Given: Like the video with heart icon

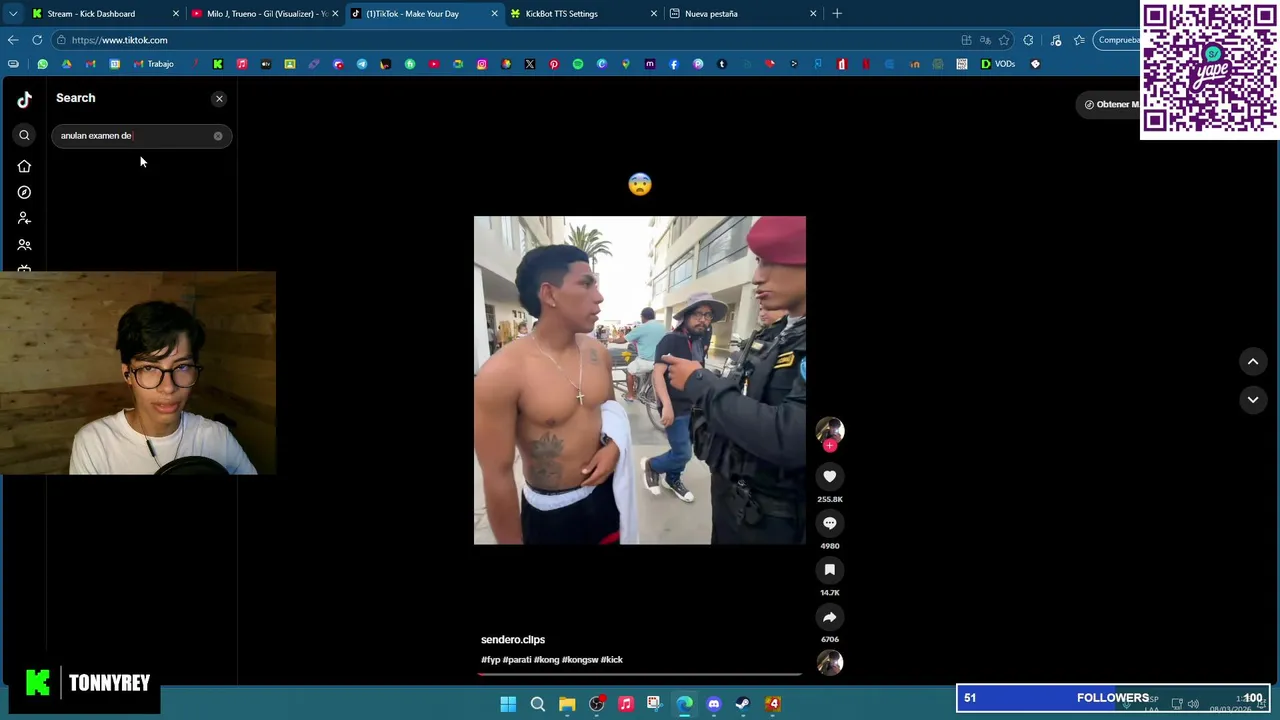Looking at the screenshot, I should click(829, 477).
